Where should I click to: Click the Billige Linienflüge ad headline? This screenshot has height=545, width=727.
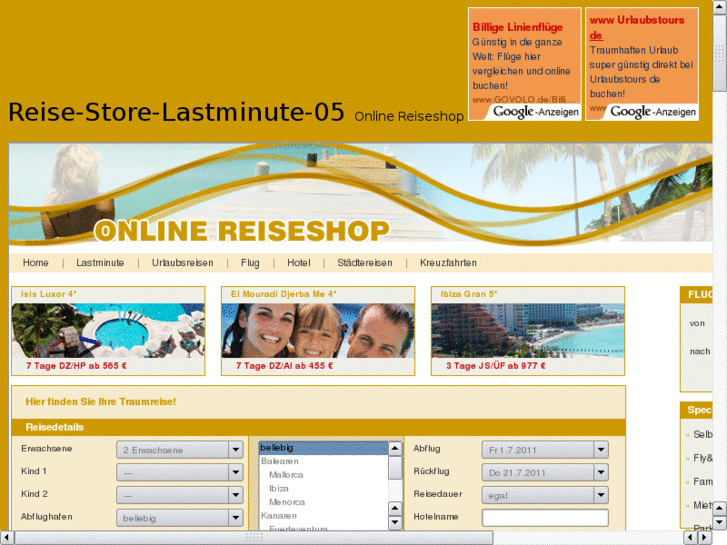pyautogui.click(x=517, y=27)
